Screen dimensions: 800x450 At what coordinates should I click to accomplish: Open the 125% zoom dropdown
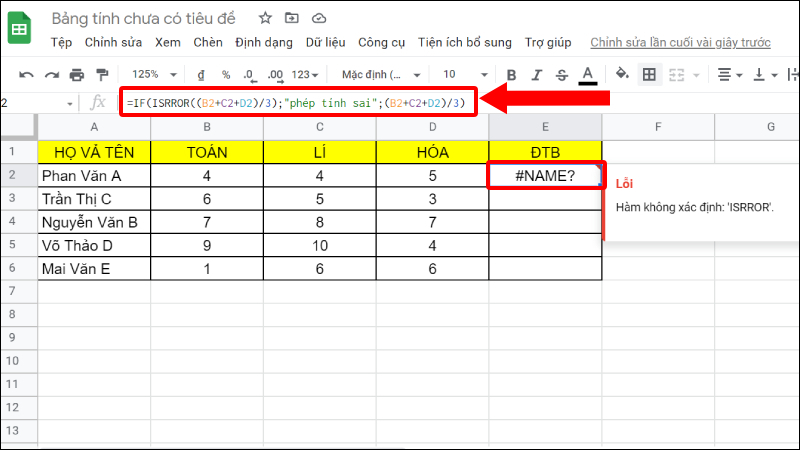pos(153,75)
